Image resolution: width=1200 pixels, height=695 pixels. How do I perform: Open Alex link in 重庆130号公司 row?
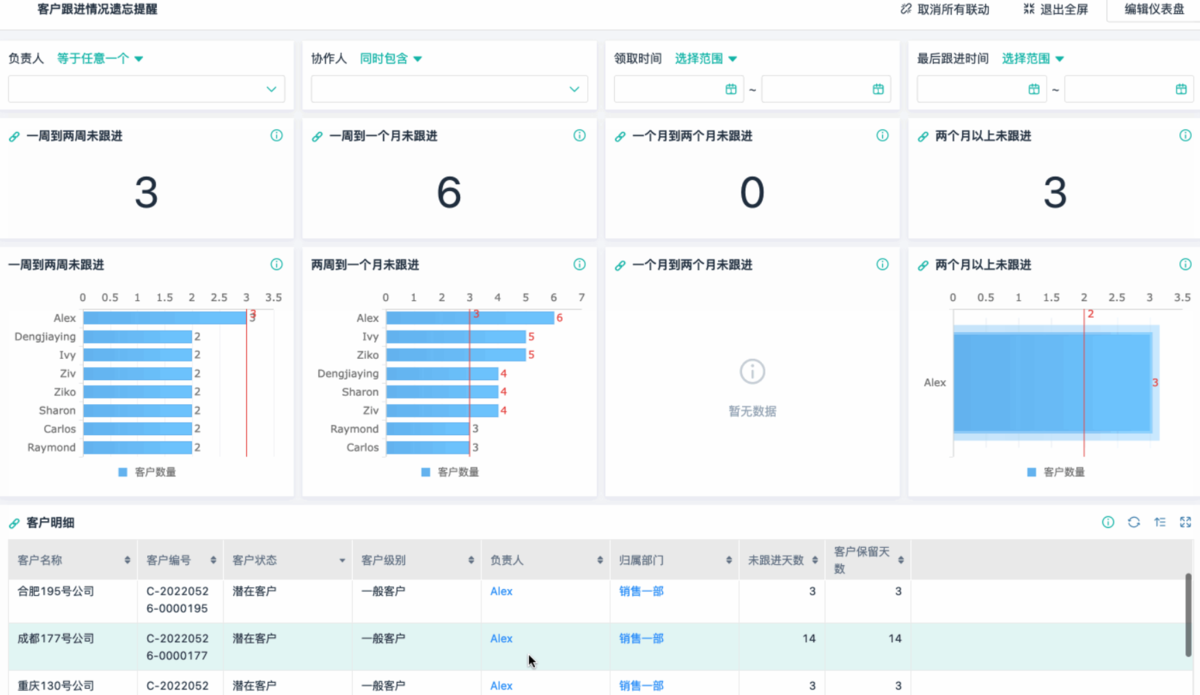pos(501,686)
